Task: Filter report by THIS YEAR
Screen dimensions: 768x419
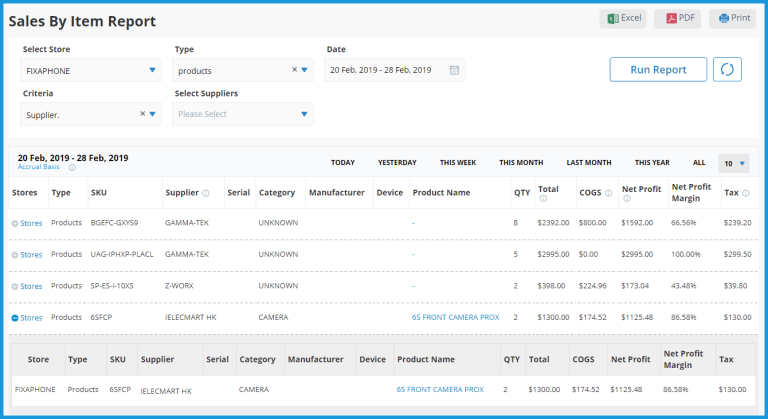Action: pyautogui.click(x=652, y=163)
